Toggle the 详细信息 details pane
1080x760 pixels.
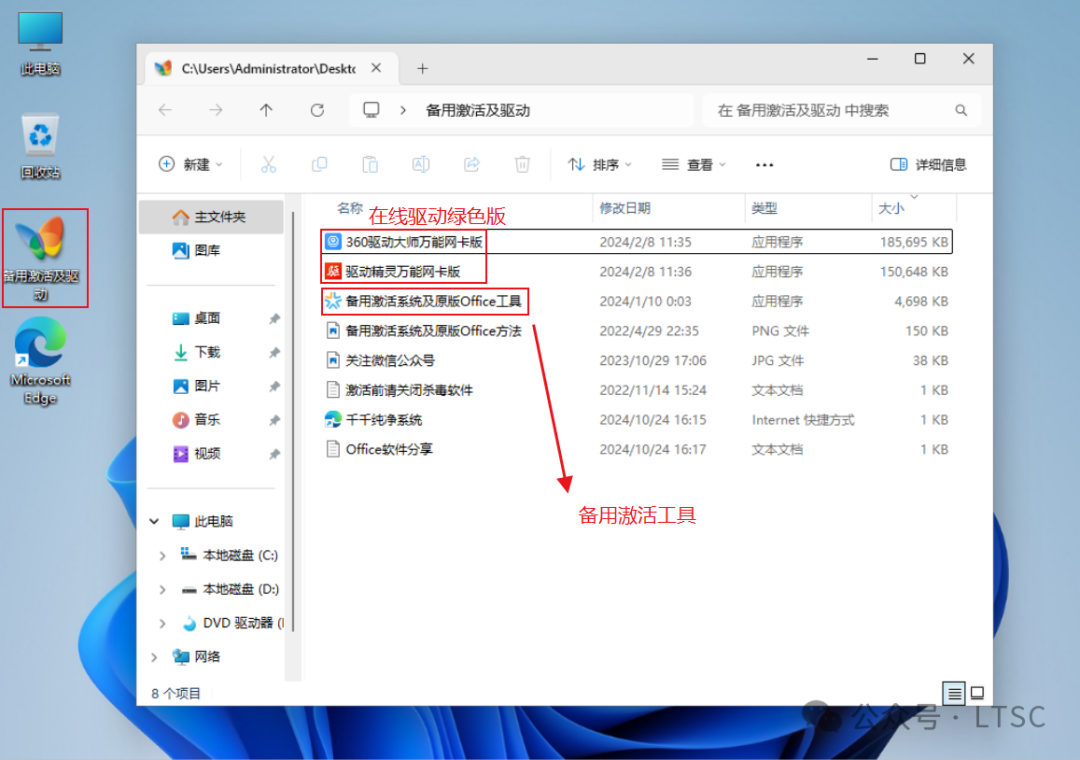tap(928, 165)
